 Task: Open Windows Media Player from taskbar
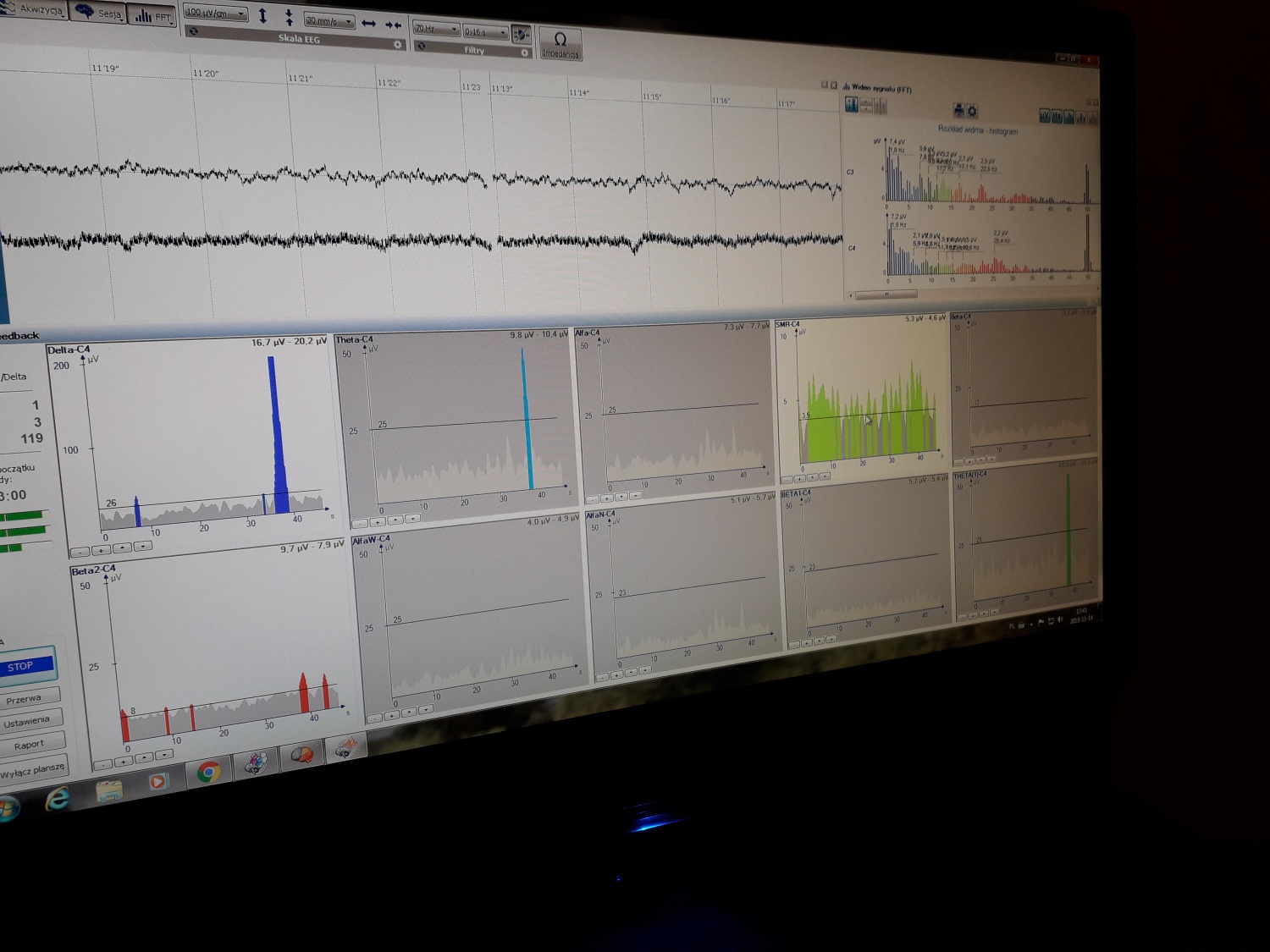(x=157, y=781)
